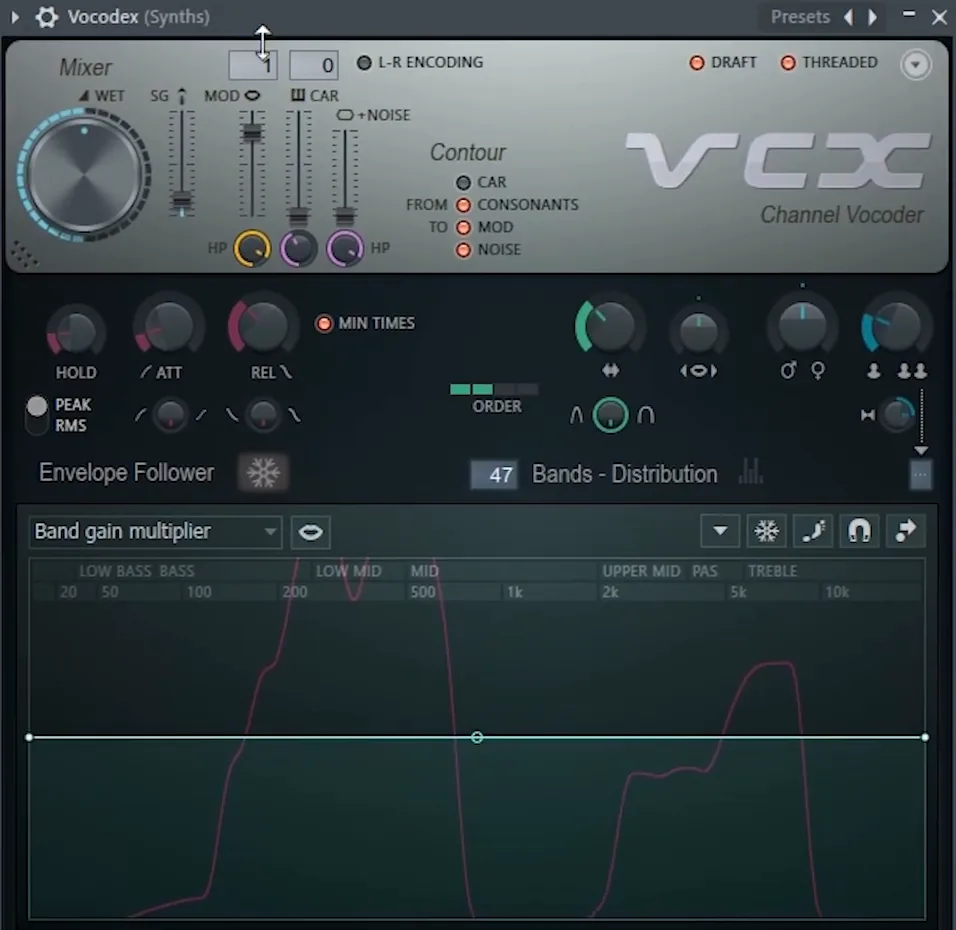
Task: Click the small square button at panel right edge
Action: click(921, 475)
